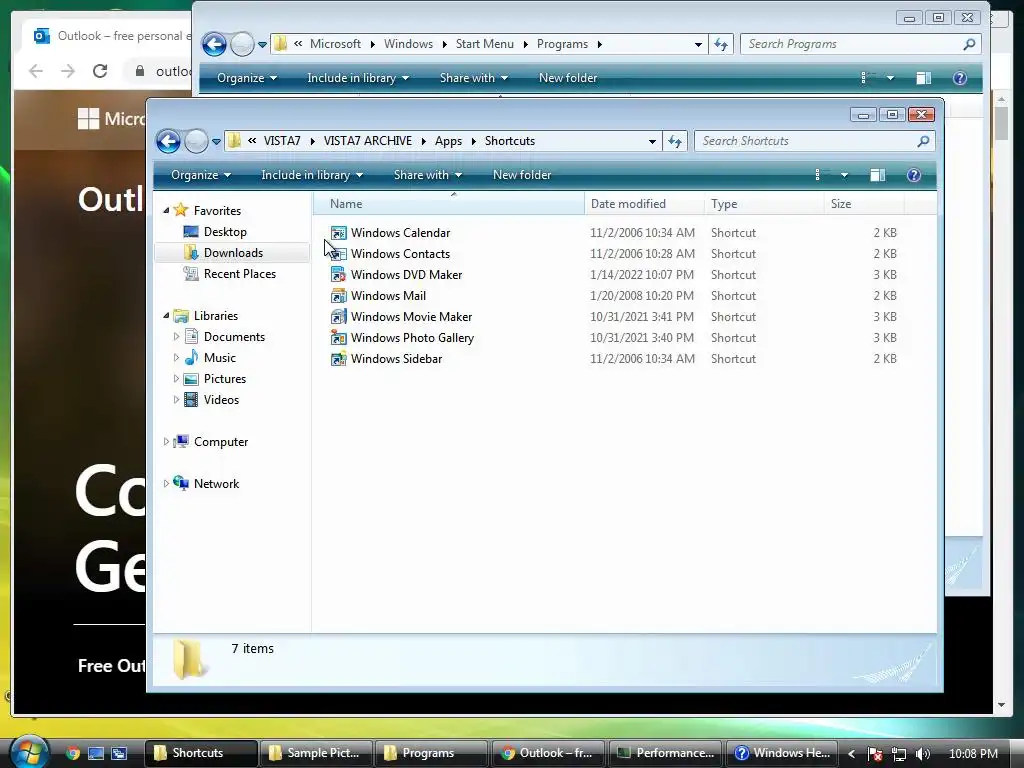1024x768 pixels.
Task: Select the Windows DVD Maker shortcut icon
Action: pos(338,275)
